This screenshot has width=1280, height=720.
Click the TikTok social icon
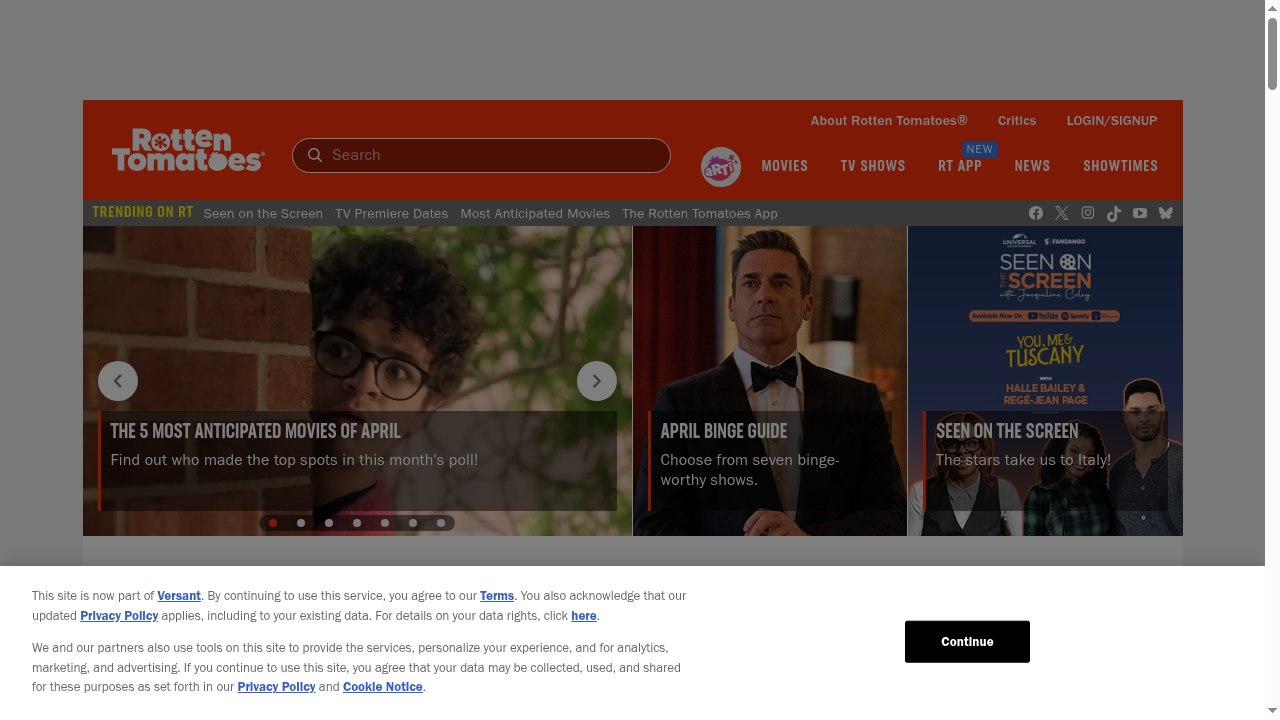[1114, 213]
